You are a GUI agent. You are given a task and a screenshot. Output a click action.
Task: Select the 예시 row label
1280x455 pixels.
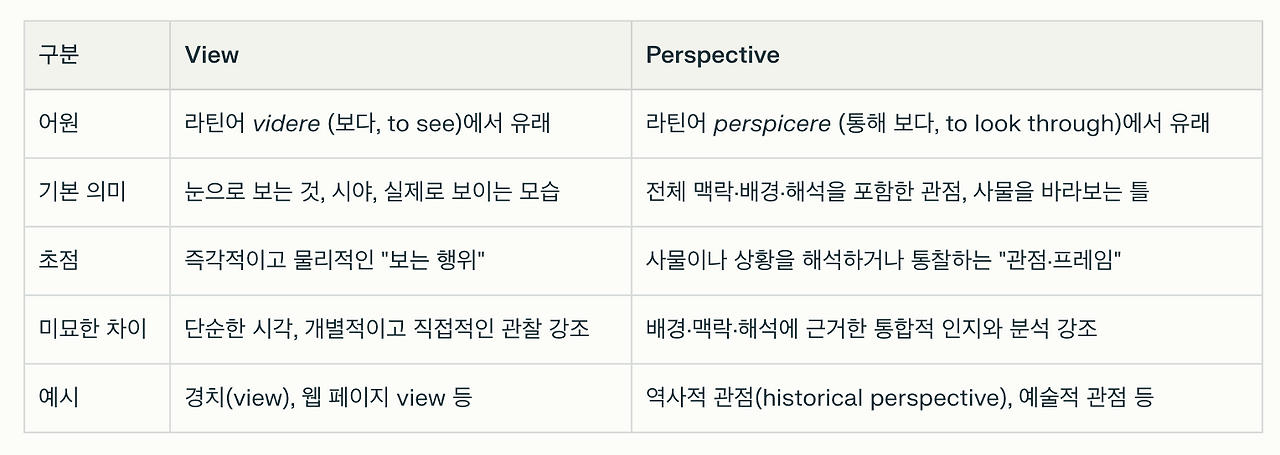(x=59, y=397)
